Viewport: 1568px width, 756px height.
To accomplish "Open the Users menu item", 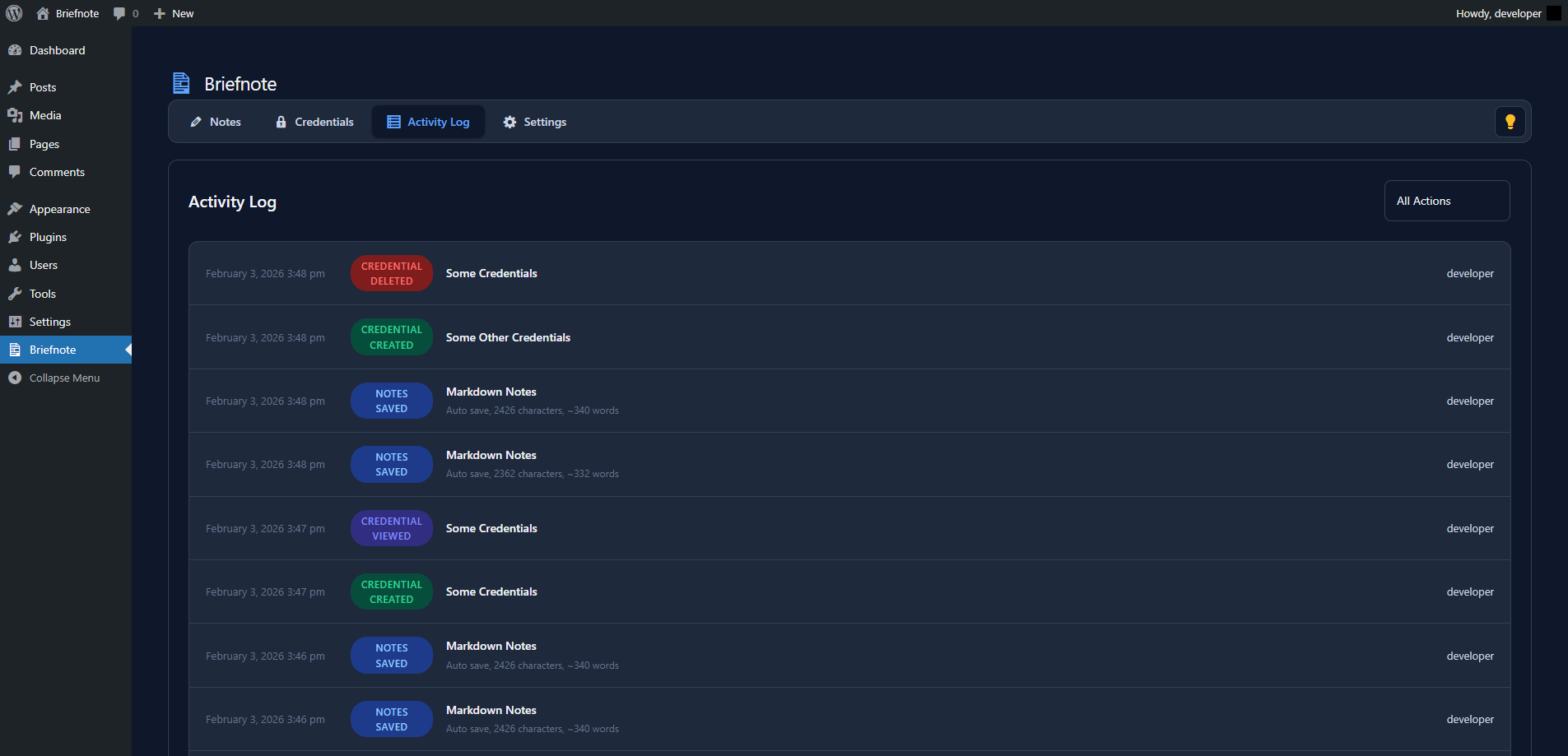I will (66, 265).
